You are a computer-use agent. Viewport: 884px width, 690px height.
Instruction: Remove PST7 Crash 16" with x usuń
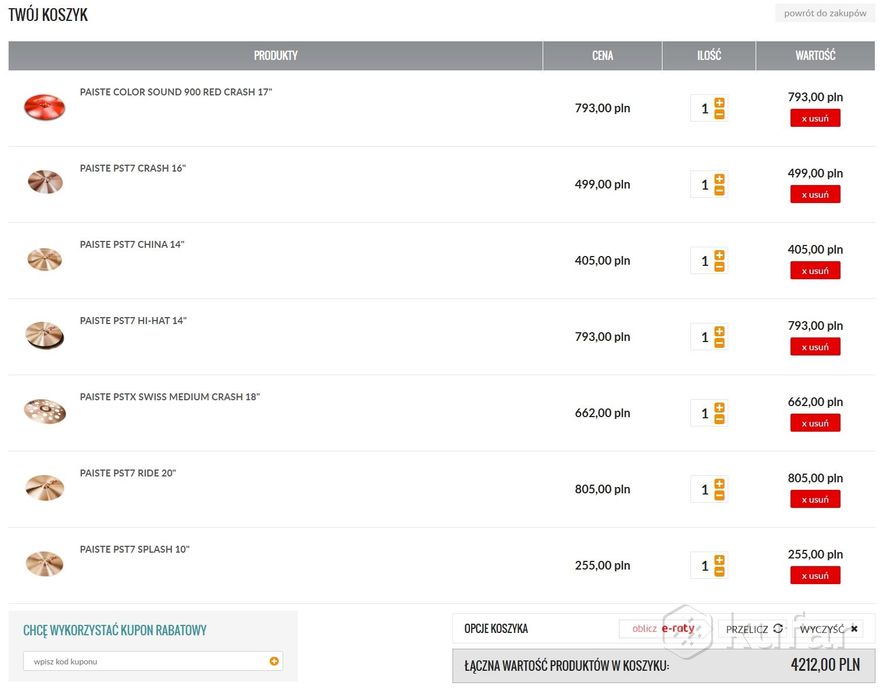pyautogui.click(x=815, y=194)
